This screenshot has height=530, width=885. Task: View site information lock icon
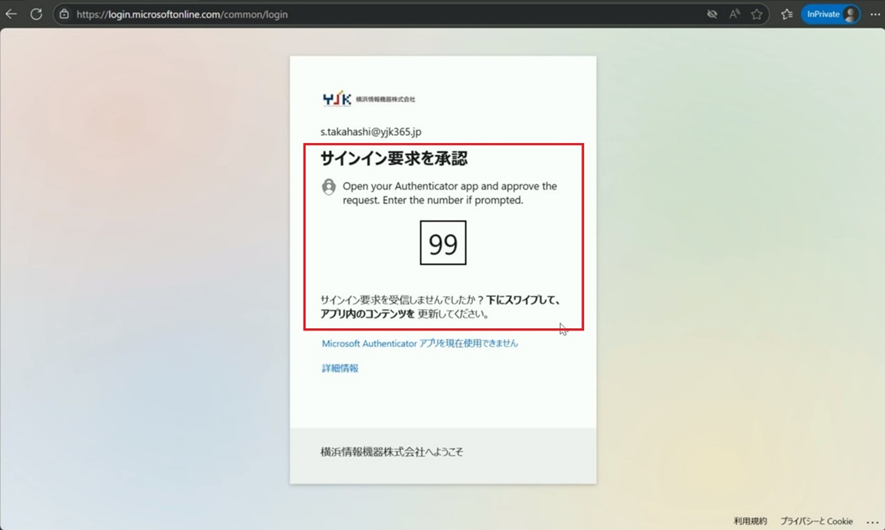click(64, 15)
